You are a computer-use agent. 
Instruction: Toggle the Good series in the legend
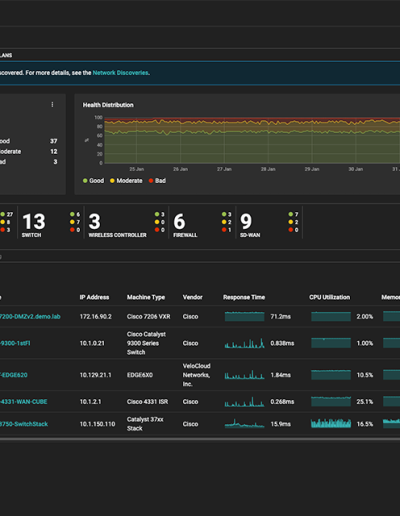94,181
